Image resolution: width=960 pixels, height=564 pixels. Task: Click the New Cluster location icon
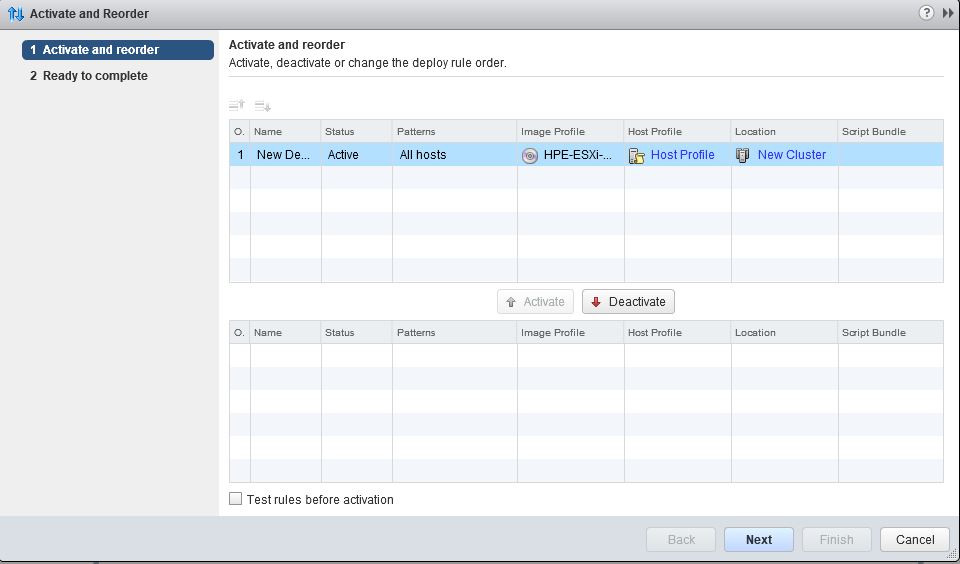click(743, 155)
